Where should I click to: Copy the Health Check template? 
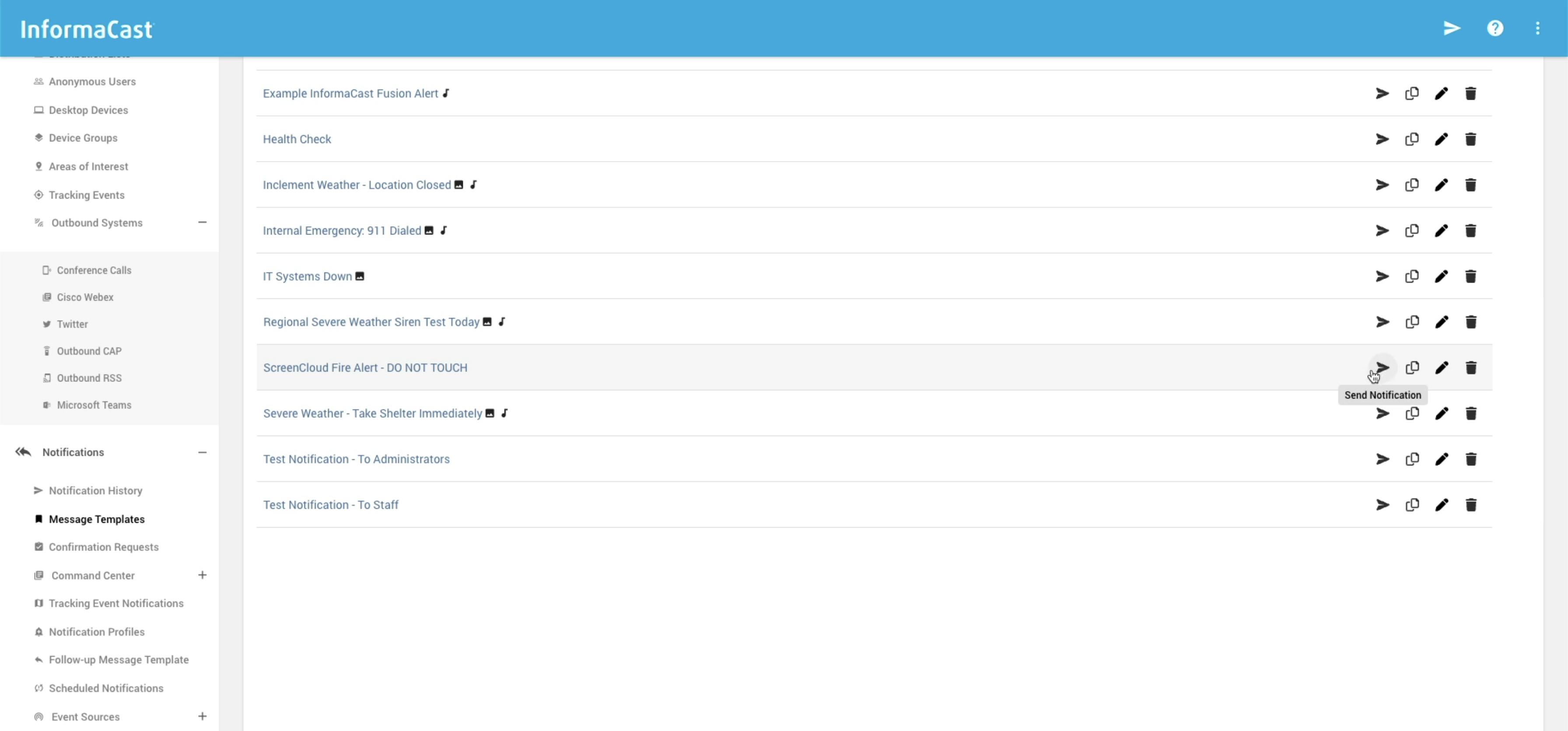coord(1411,140)
